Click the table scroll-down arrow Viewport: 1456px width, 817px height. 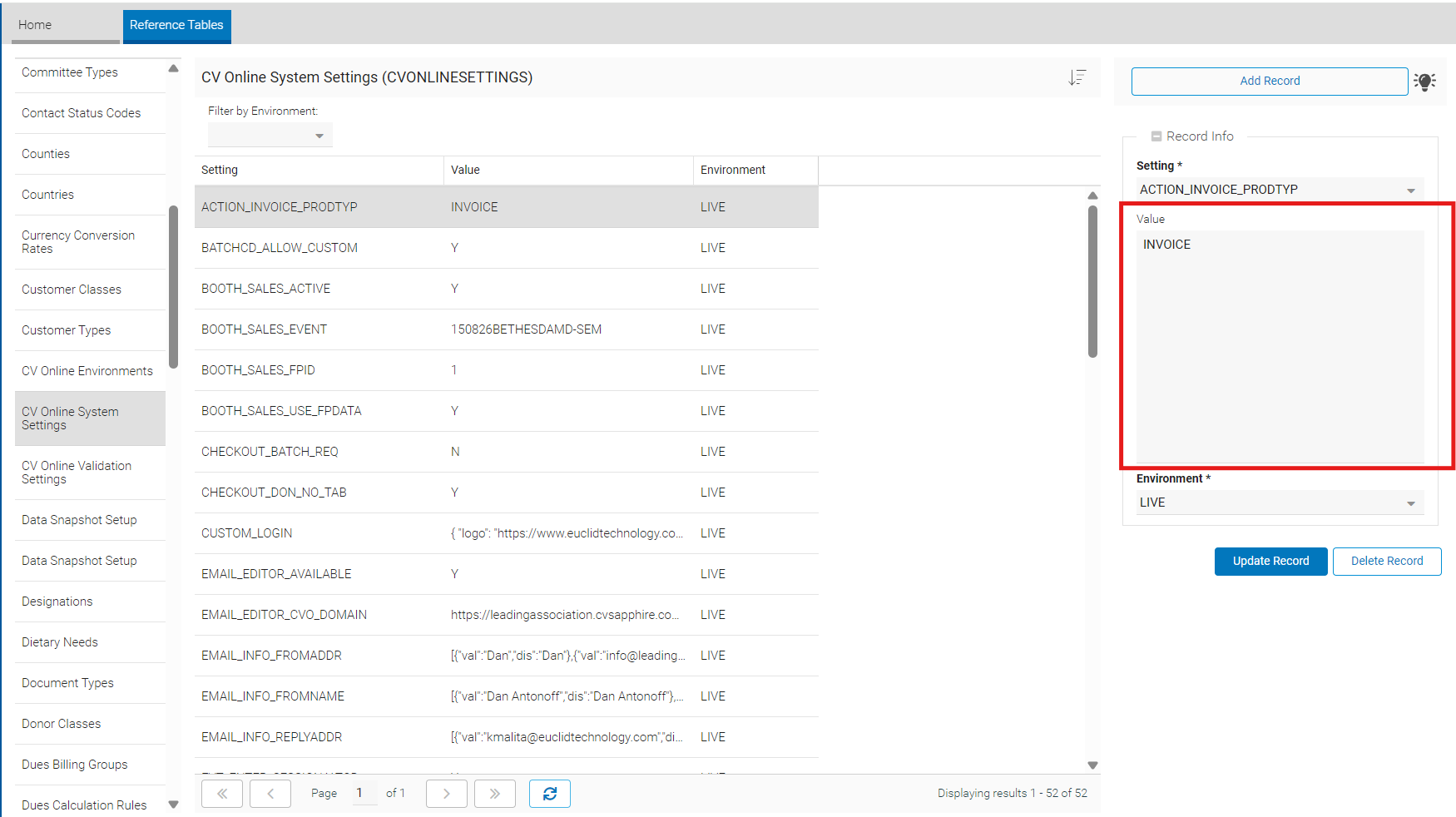[x=1092, y=765]
